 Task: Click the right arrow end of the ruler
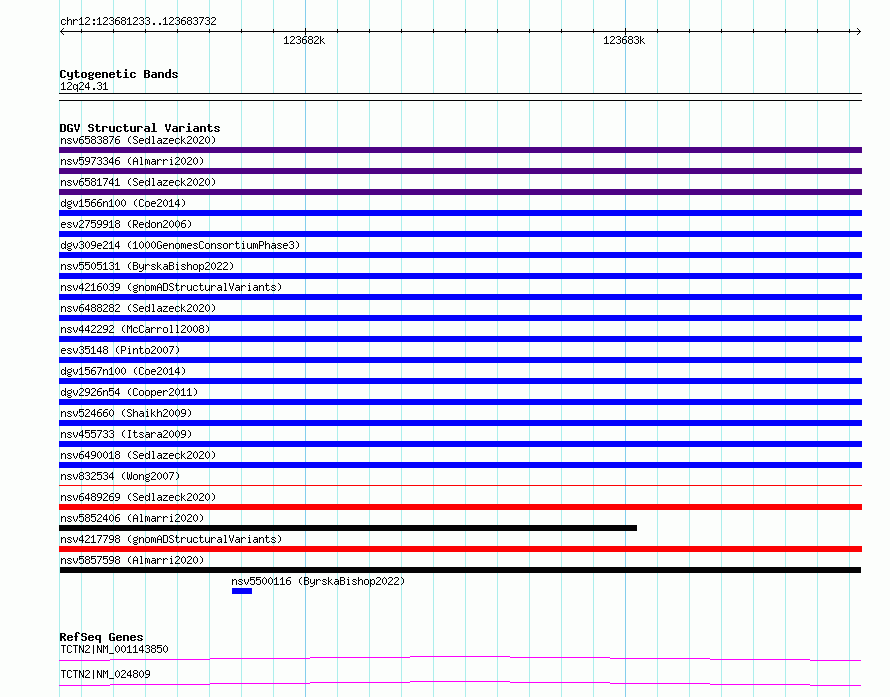[858, 31]
